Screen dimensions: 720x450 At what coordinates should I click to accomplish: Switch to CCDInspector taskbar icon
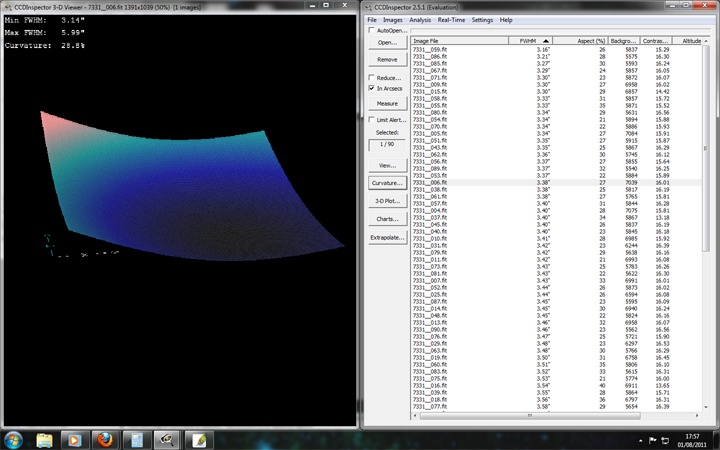pos(166,440)
